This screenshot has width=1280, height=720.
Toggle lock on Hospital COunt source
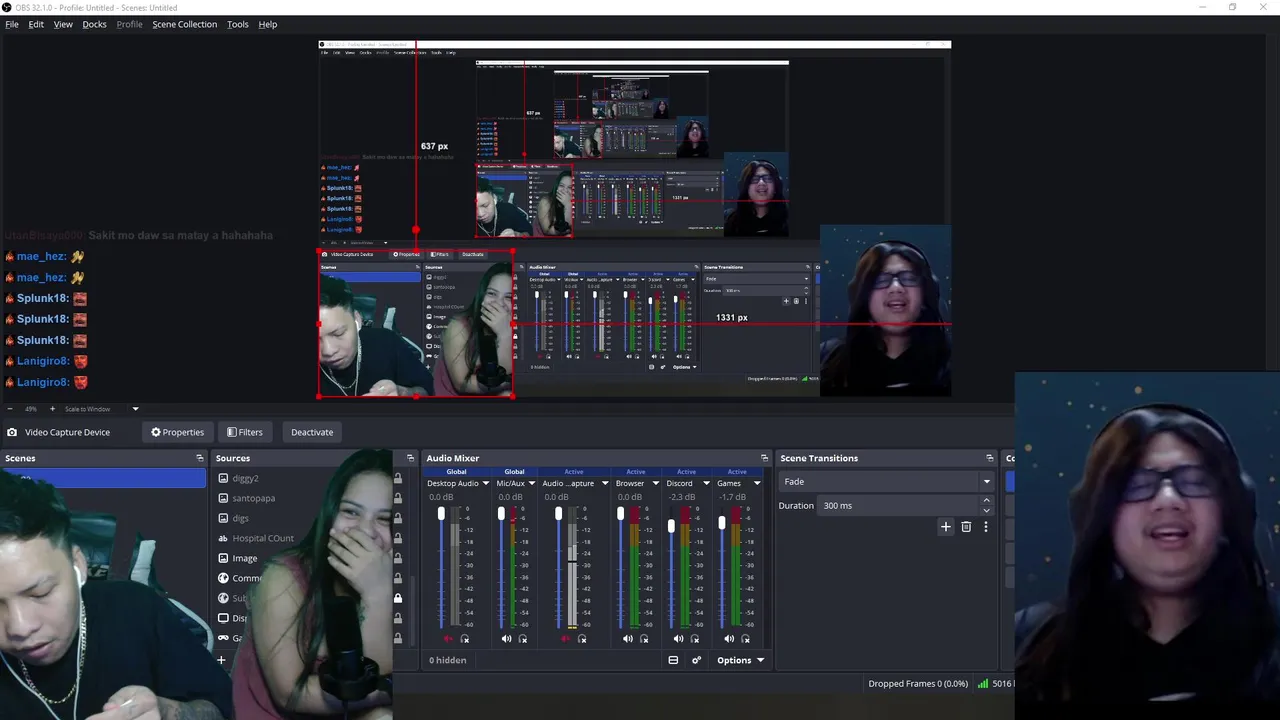[x=398, y=538]
